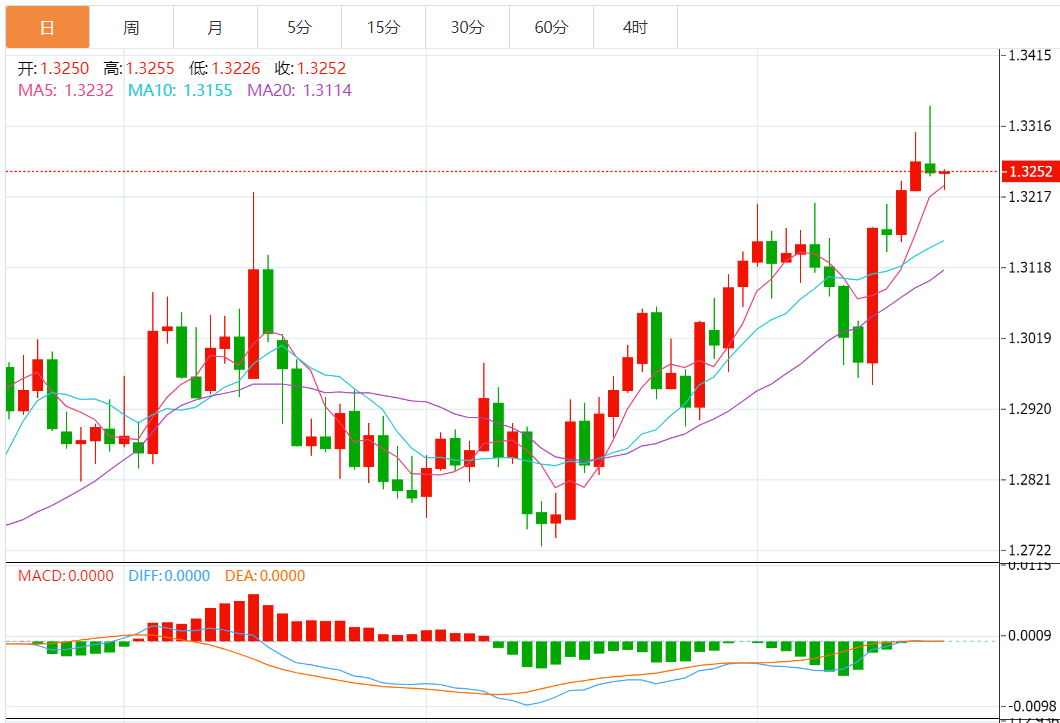The height and width of the screenshot is (723, 1060).
Task: Click the MA10: 1.3155 indicator label
Action: click(x=180, y=91)
